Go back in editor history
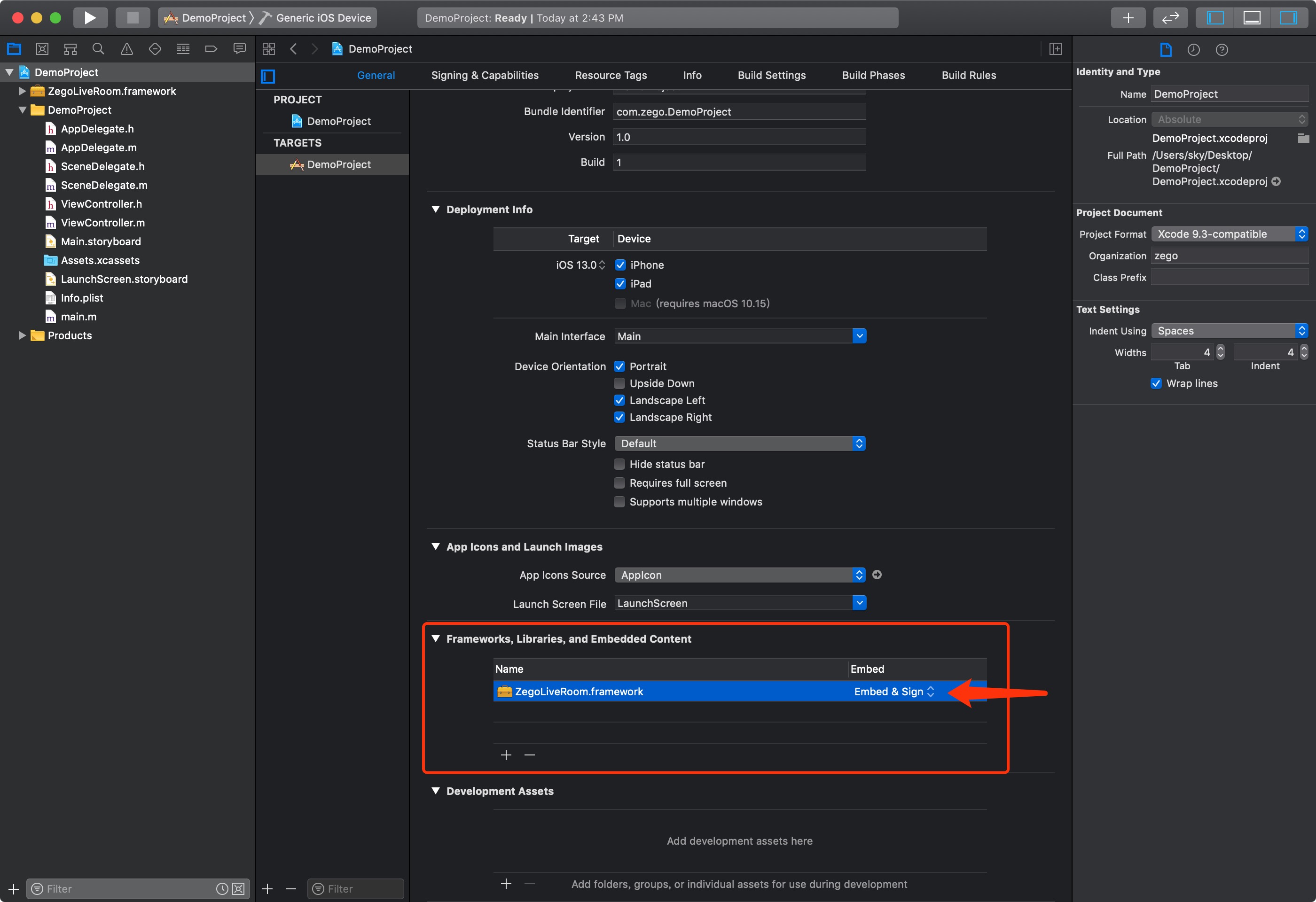The height and width of the screenshot is (902, 1316). tap(293, 49)
